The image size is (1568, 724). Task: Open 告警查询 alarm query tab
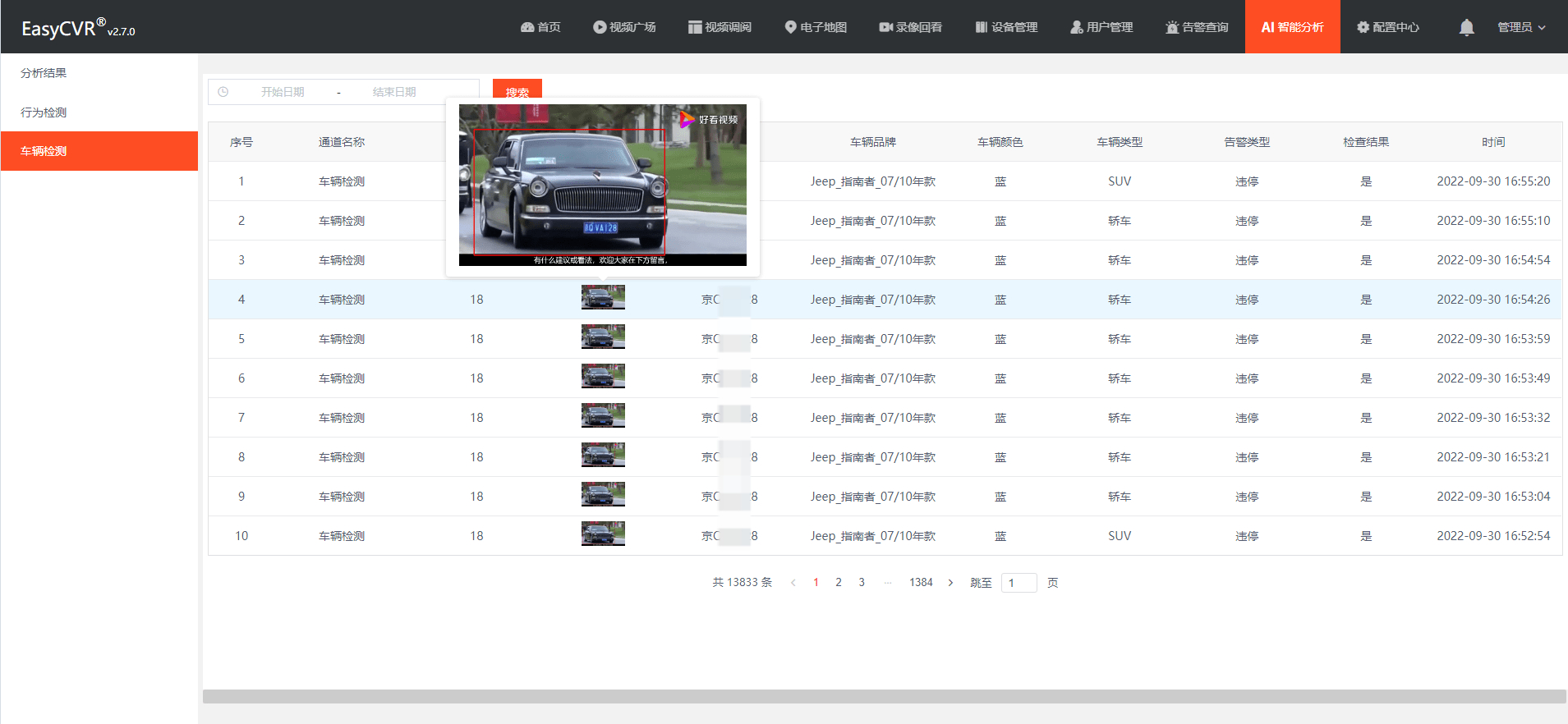1197,27
